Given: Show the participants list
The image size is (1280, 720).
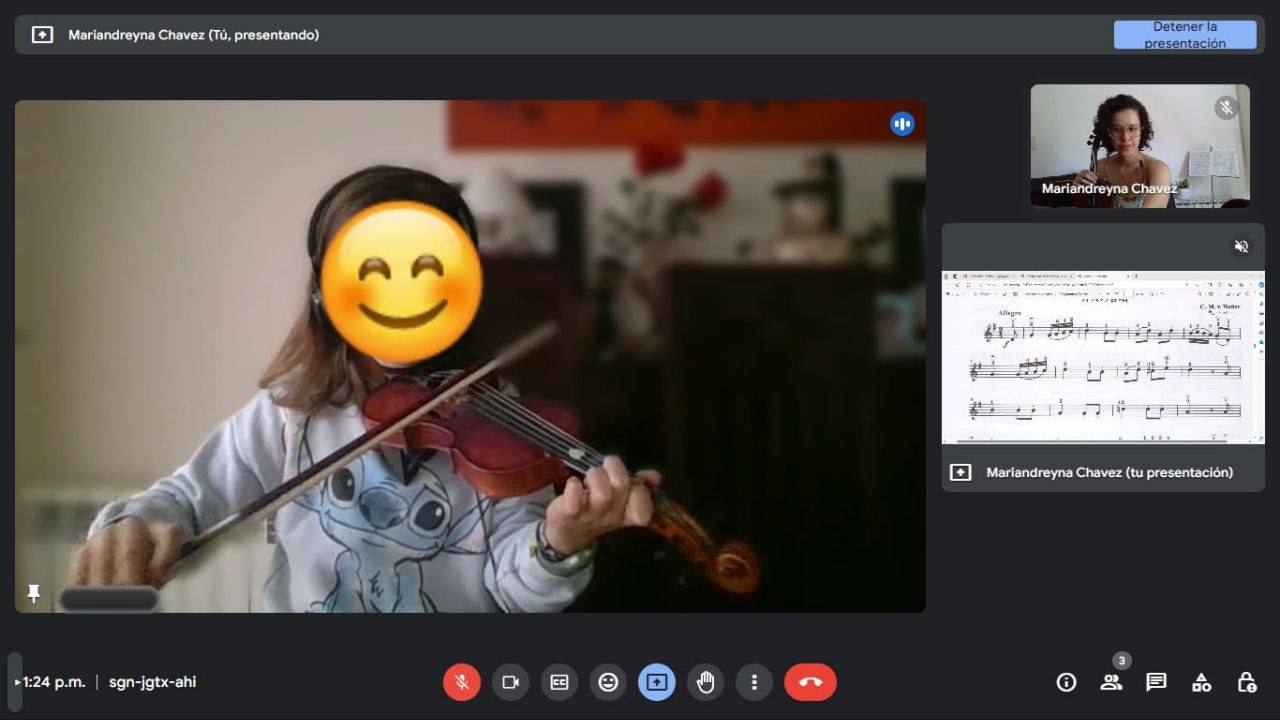Looking at the screenshot, I should tap(1111, 682).
